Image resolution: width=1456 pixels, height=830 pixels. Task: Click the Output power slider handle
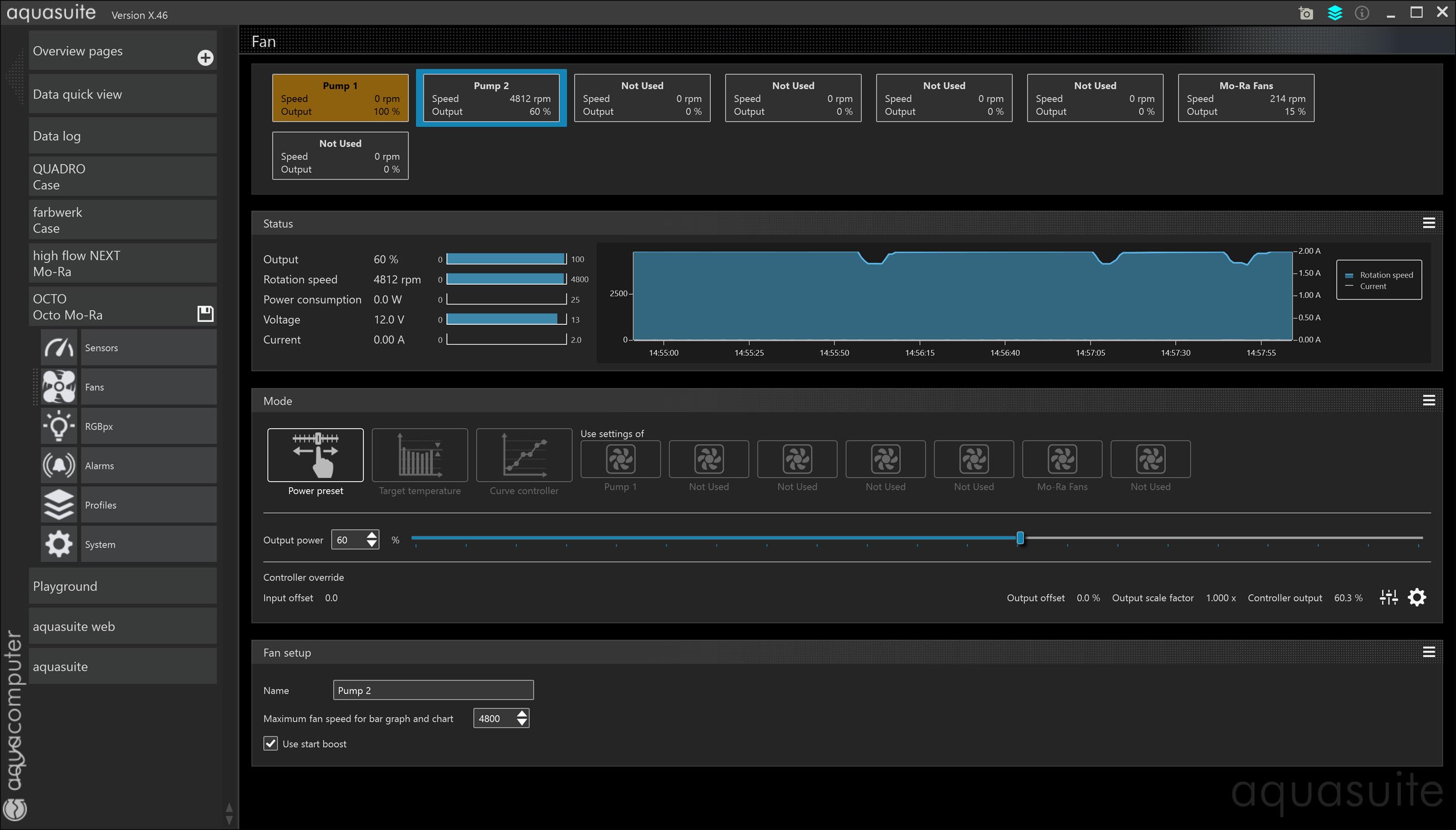click(1020, 538)
